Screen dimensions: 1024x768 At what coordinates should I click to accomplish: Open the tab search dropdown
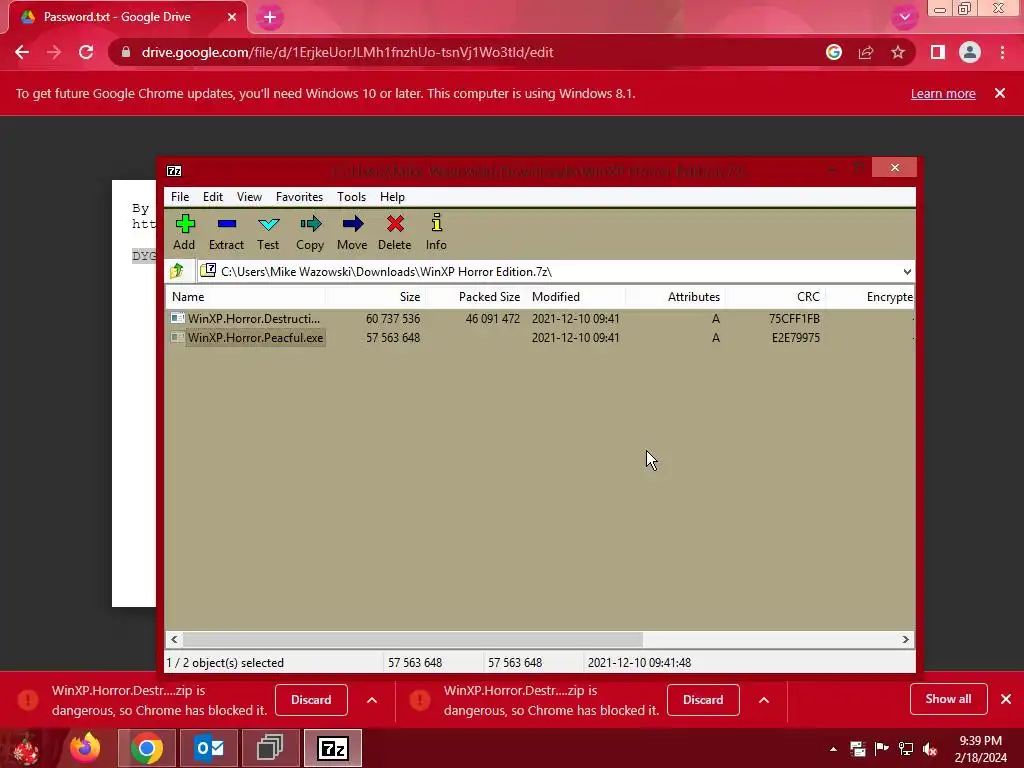click(904, 17)
